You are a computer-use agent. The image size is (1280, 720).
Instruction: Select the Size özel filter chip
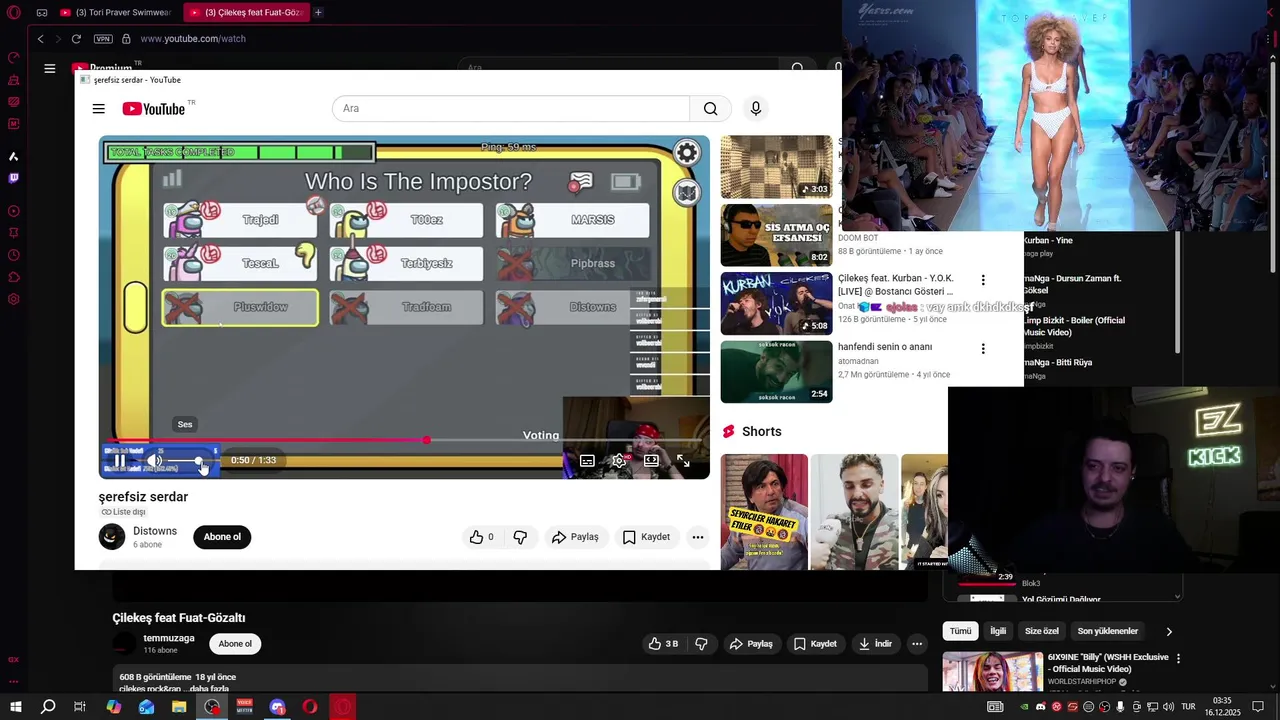1042,631
